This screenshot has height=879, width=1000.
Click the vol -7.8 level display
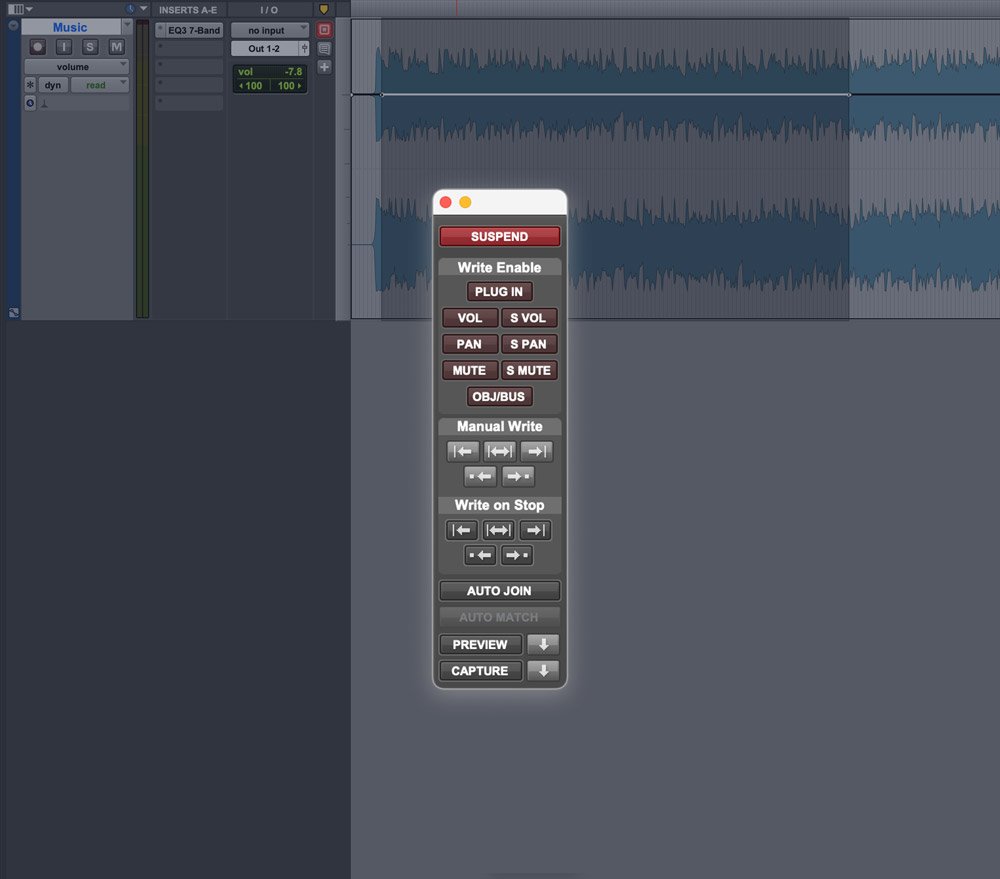269,72
